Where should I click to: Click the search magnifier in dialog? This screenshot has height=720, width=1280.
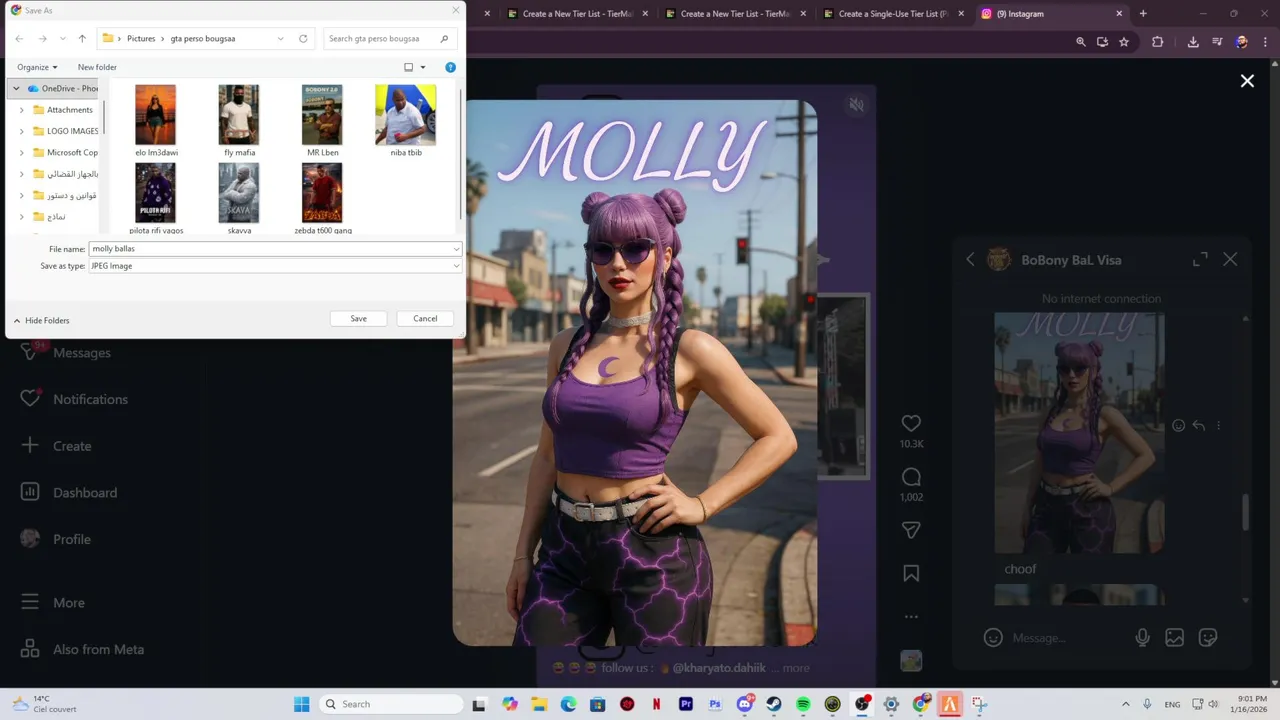pos(445,39)
